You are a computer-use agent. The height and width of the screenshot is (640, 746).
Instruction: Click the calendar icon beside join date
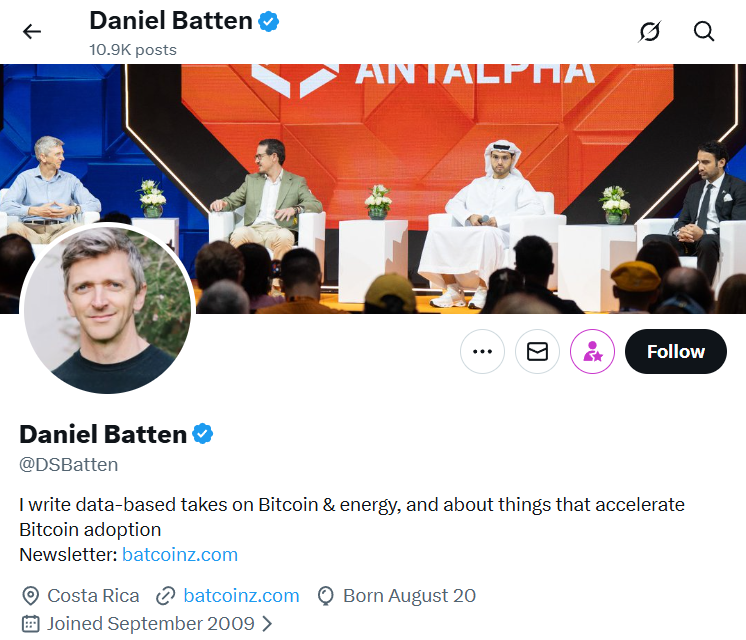[x=30, y=624]
